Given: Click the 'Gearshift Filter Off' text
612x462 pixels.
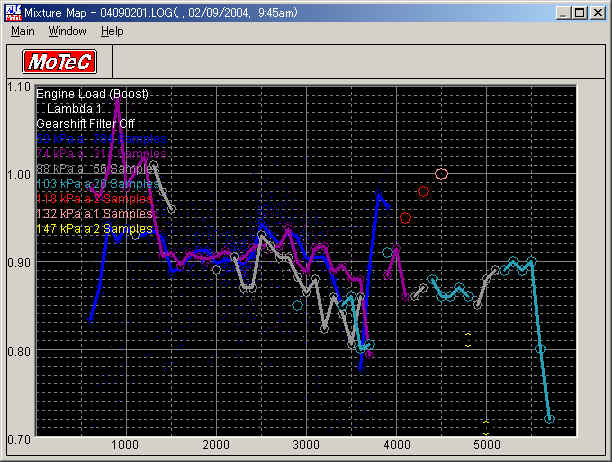Looking at the screenshot, I should point(85,124).
